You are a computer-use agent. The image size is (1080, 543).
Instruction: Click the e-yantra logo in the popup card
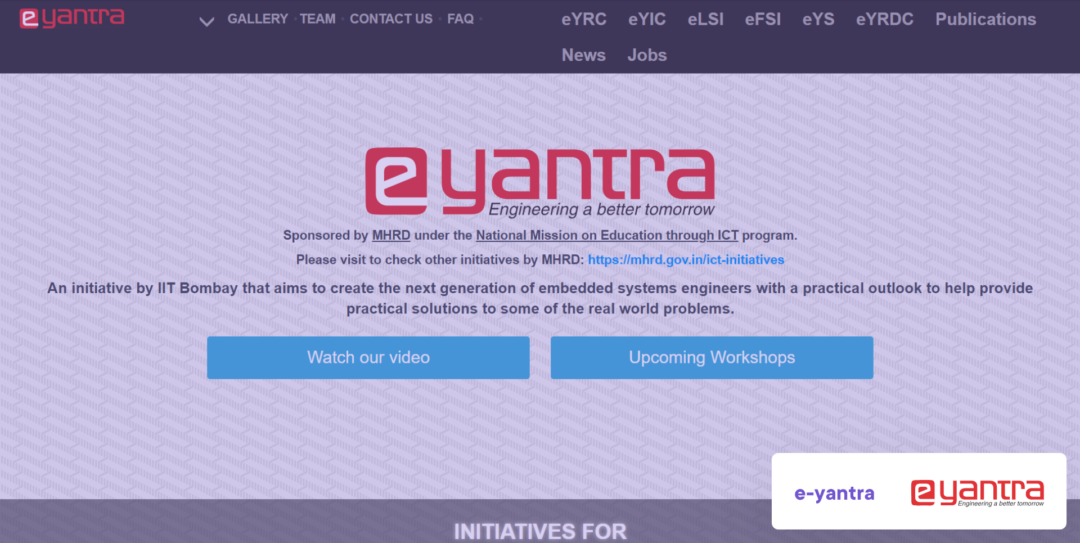(977, 493)
